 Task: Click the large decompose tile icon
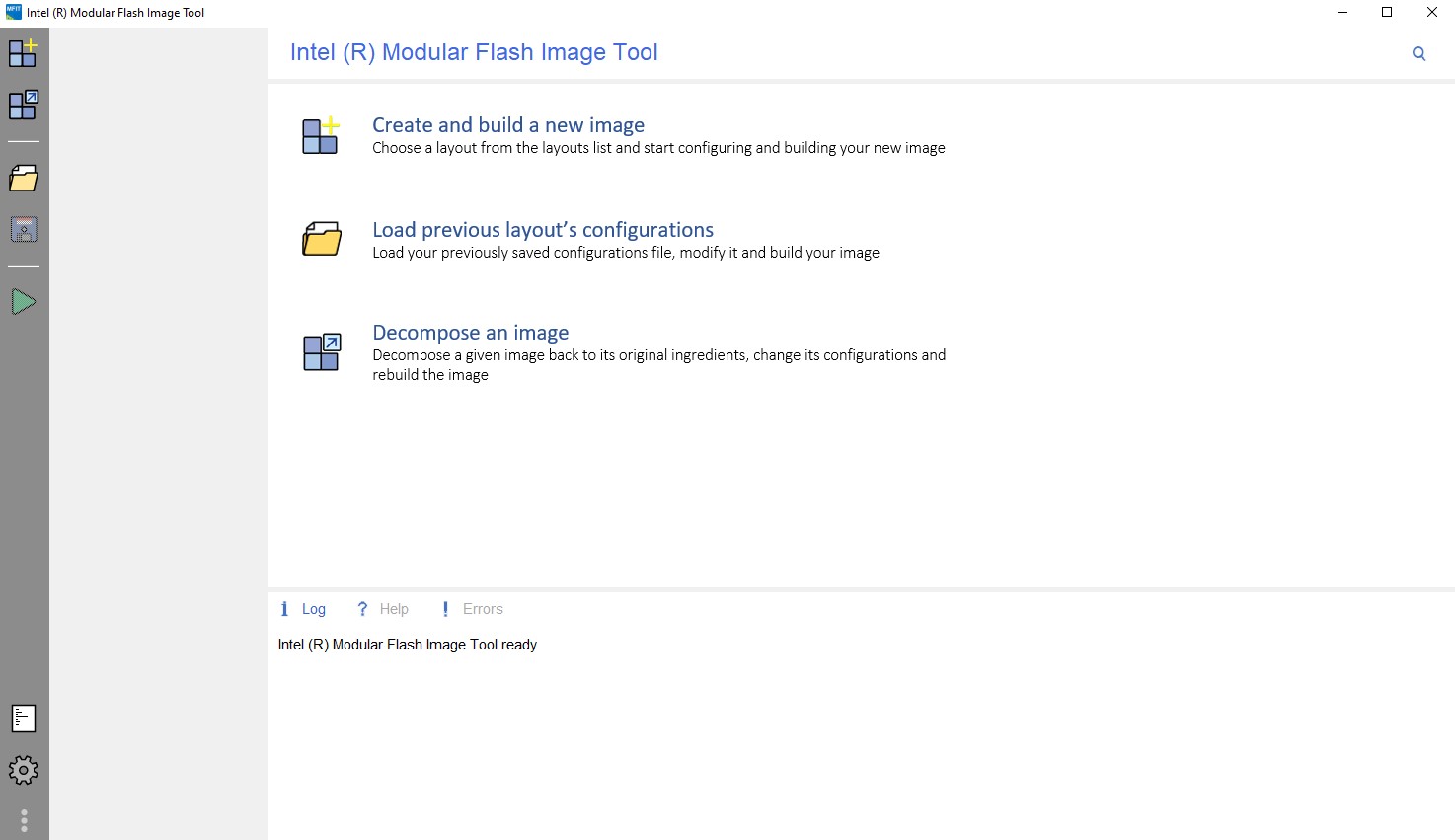[x=322, y=352]
